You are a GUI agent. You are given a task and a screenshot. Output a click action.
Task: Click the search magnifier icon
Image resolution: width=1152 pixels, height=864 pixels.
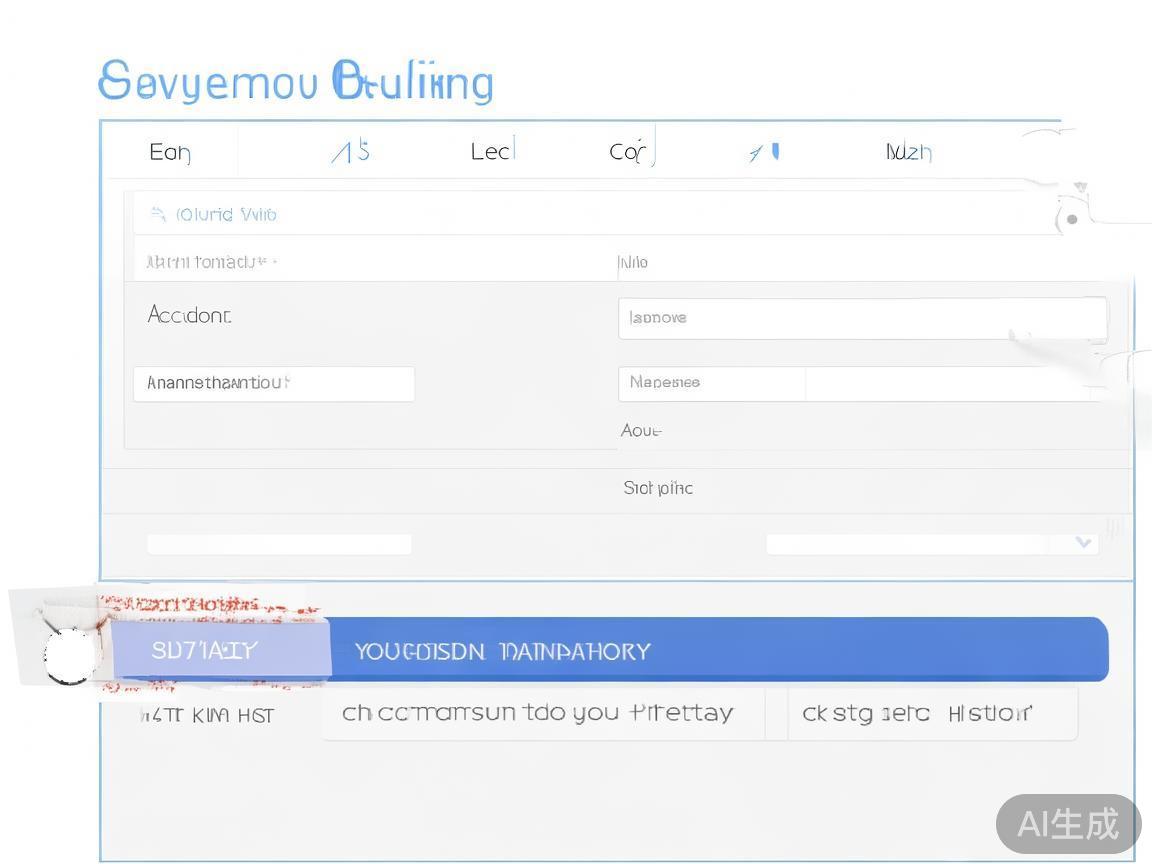158,214
